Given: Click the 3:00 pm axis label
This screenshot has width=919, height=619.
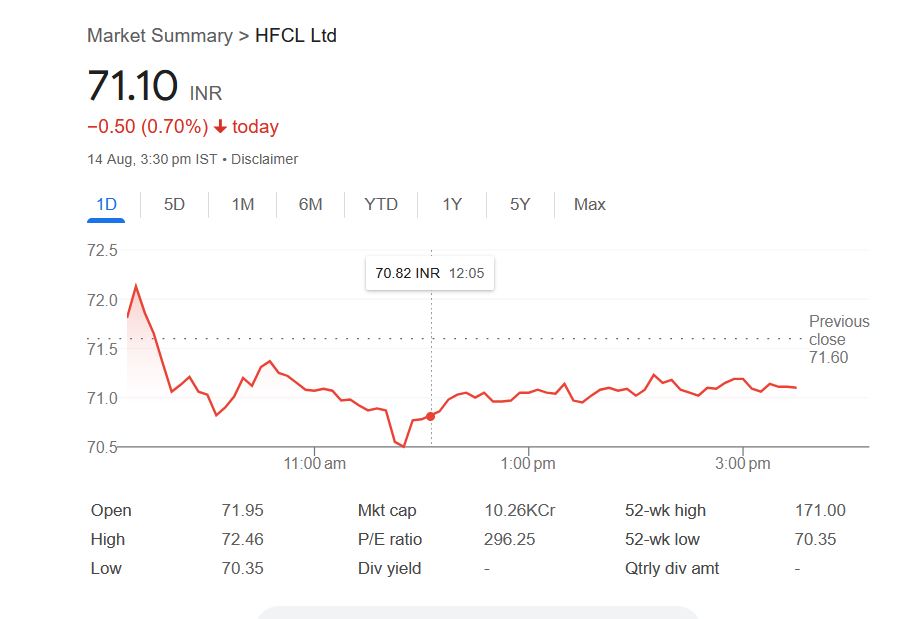Looking at the screenshot, I should [742, 464].
